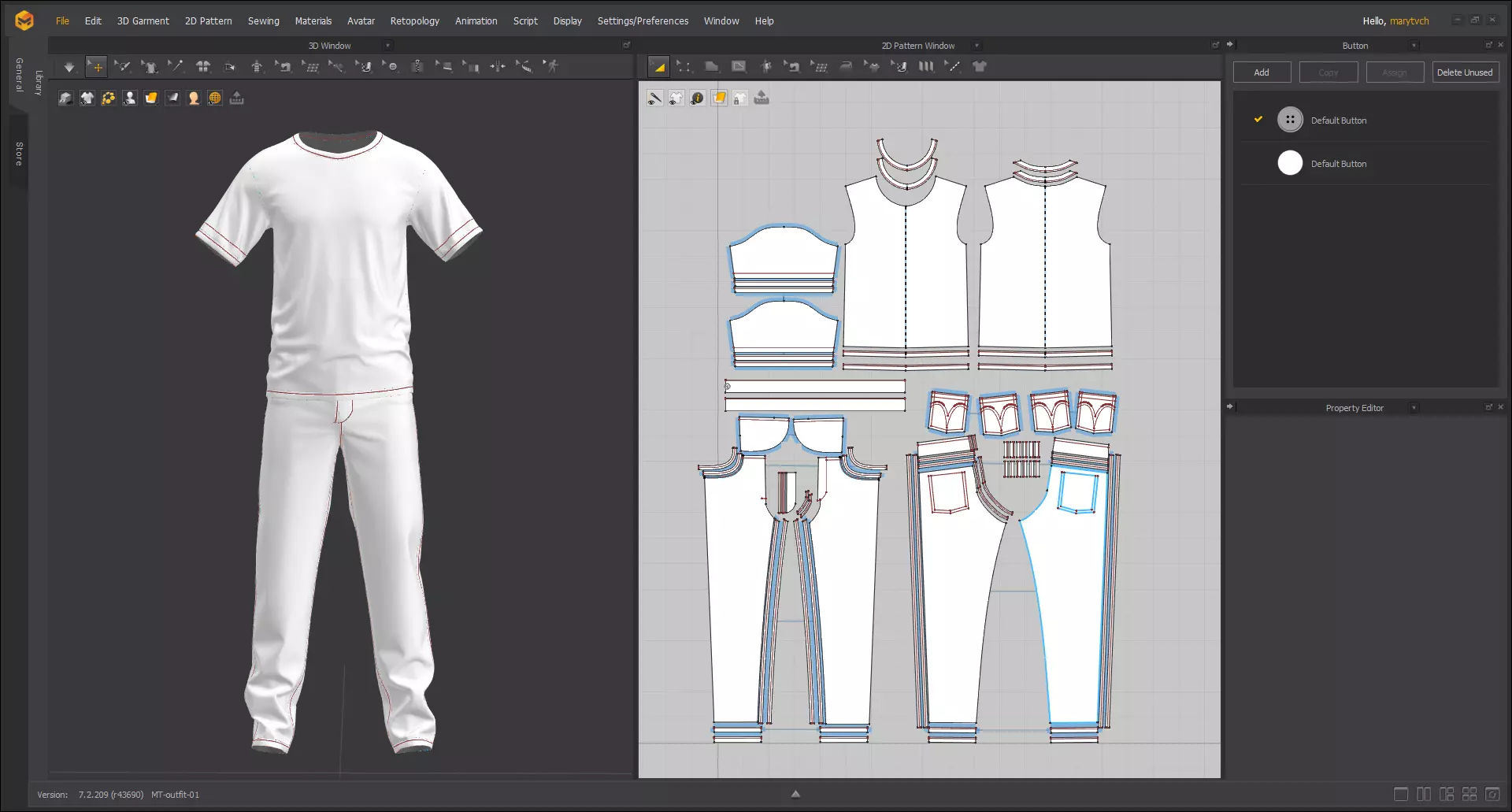Viewport: 1512px width, 812px height.
Task: Click the walking avatar animation icon in 3D toolbar
Action: pyautogui.click(x=551, y=67)
